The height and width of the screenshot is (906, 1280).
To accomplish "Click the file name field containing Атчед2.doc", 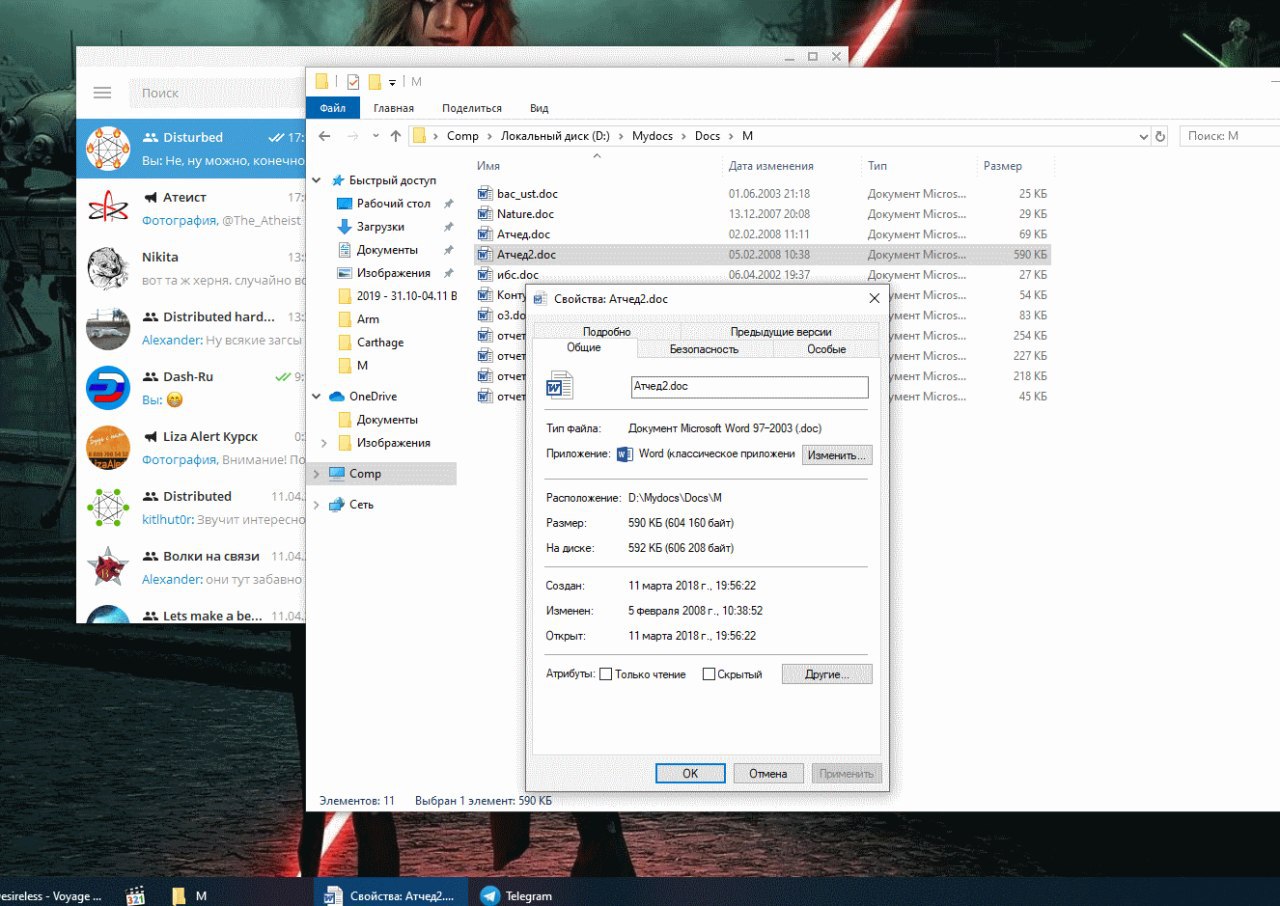I will coord(749,386).
